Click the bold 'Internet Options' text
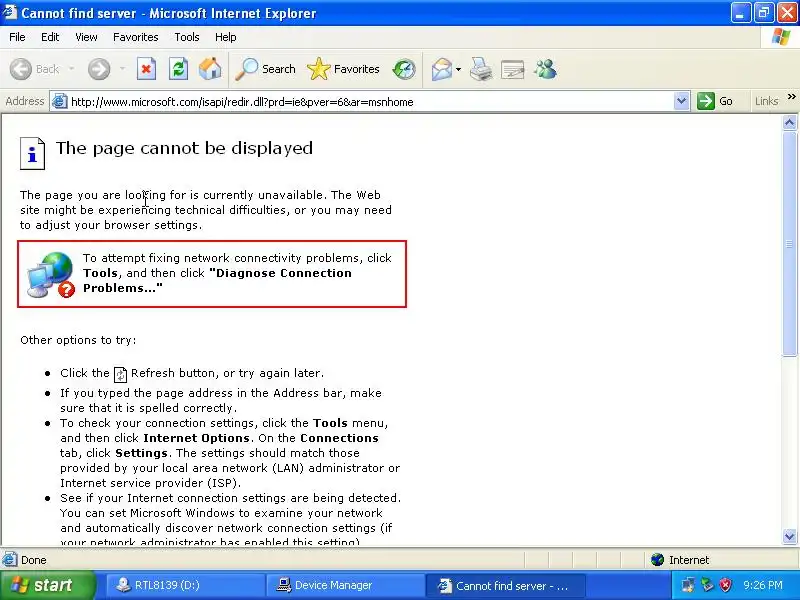 coord(196,438)
